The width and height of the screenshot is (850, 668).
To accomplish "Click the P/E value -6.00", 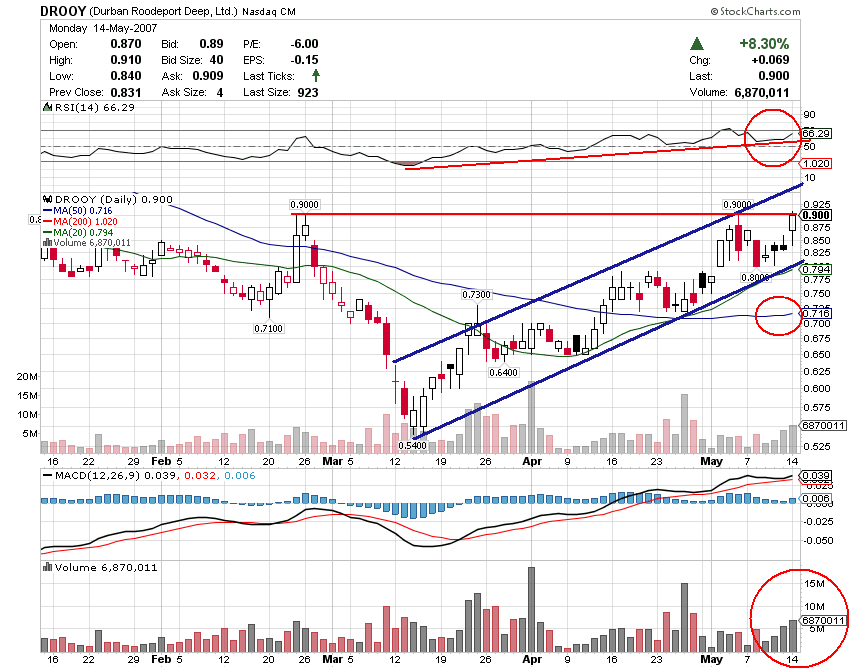I will pos(304,44).
